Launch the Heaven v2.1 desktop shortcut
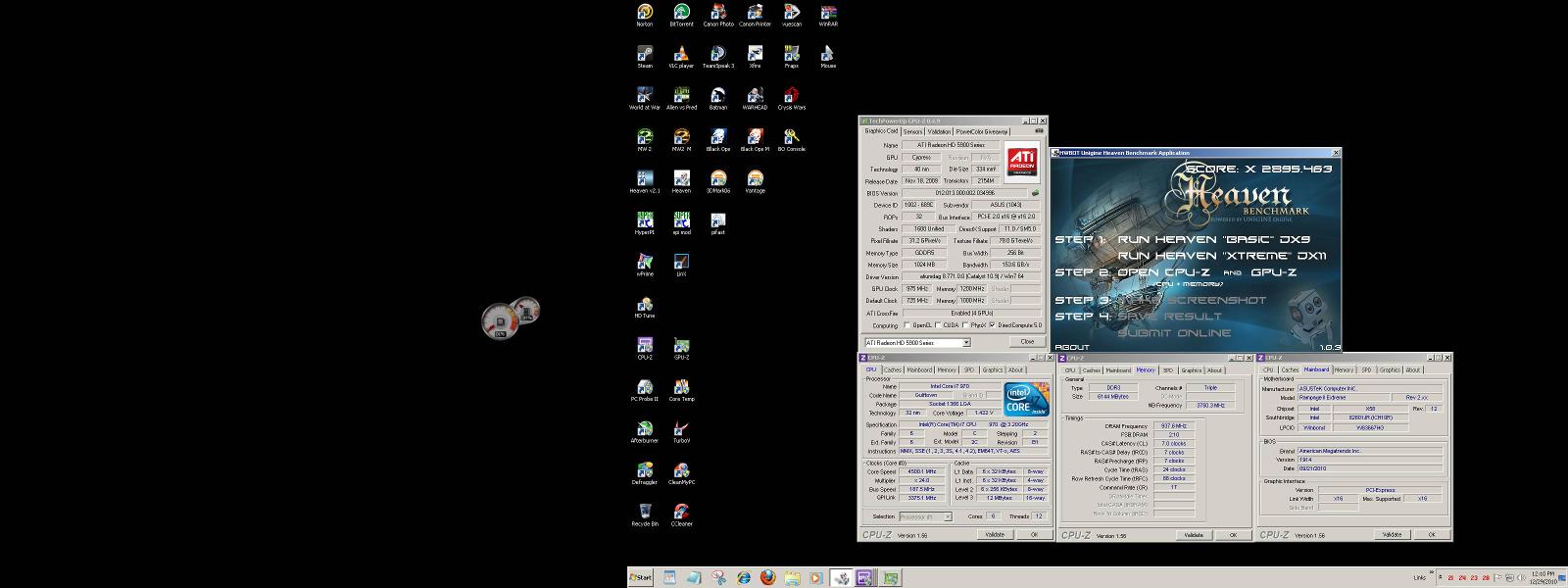This screenshot has width=1568, height=588. (645, 181)
